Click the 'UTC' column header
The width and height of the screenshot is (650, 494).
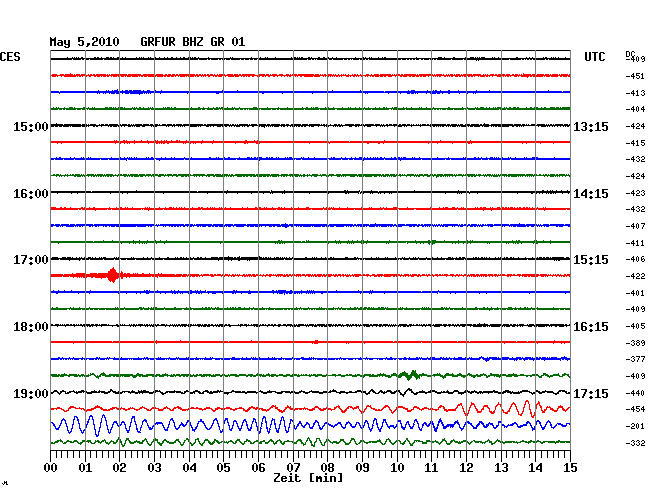594,57
